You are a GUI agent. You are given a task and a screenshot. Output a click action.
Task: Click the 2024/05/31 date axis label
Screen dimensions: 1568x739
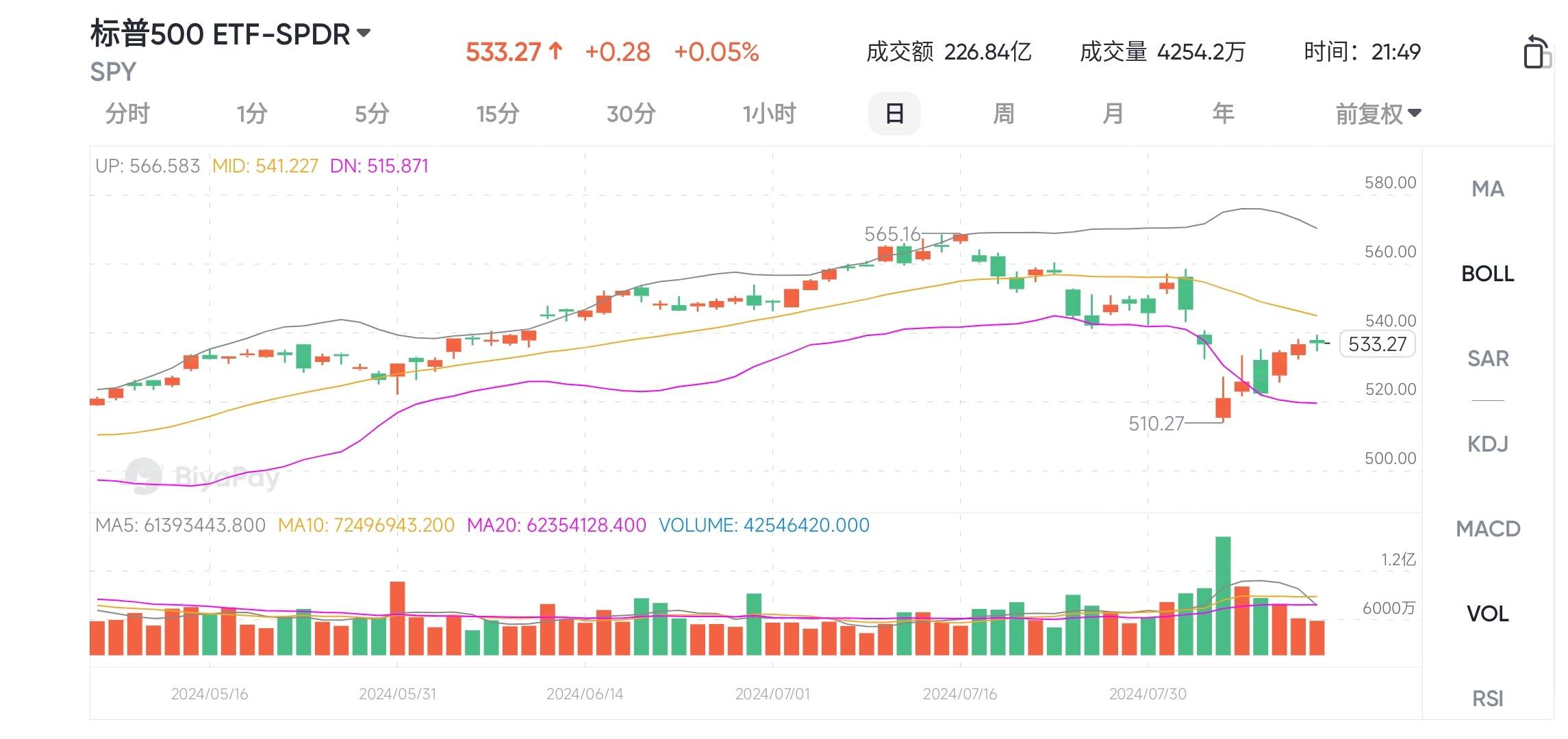pos(397,694)
